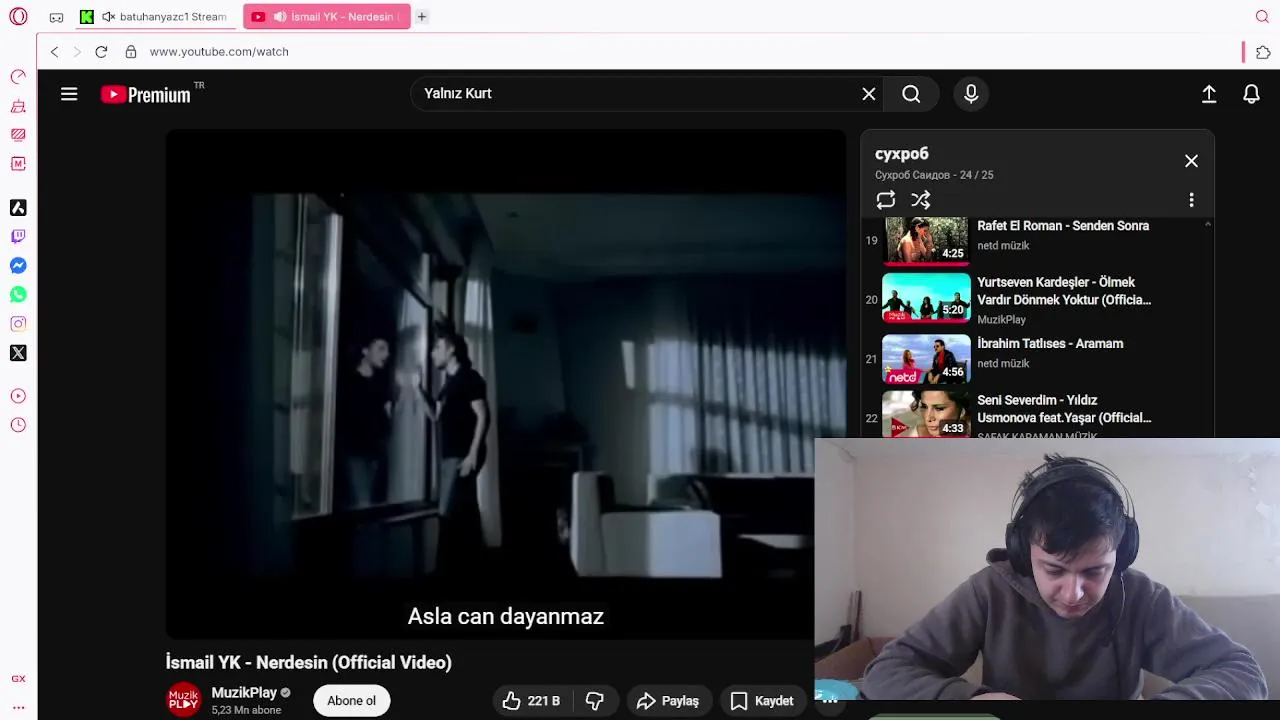Unmute the batuhanyazc1 Stream tab audio

point(108,17)
